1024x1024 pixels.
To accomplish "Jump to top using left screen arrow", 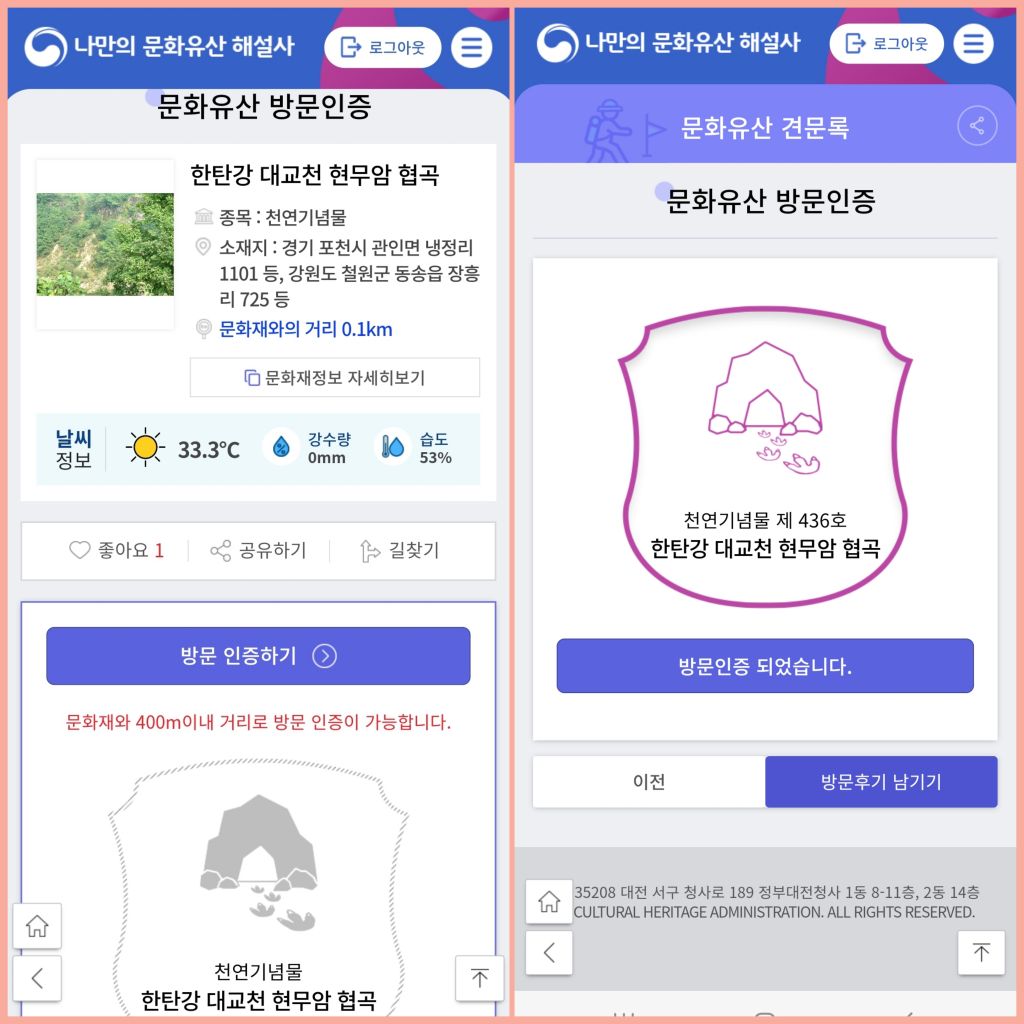I will [x=479, y=978].
